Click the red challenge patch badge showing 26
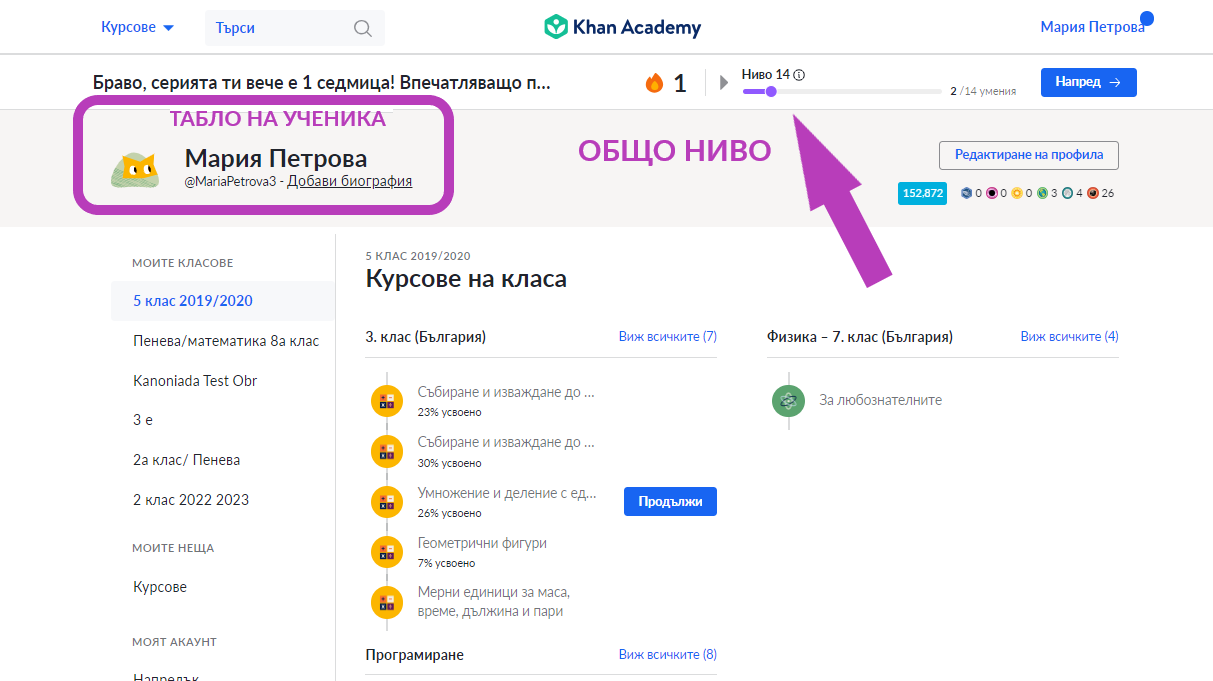 pyautogui.click(x=1093, y=193)
